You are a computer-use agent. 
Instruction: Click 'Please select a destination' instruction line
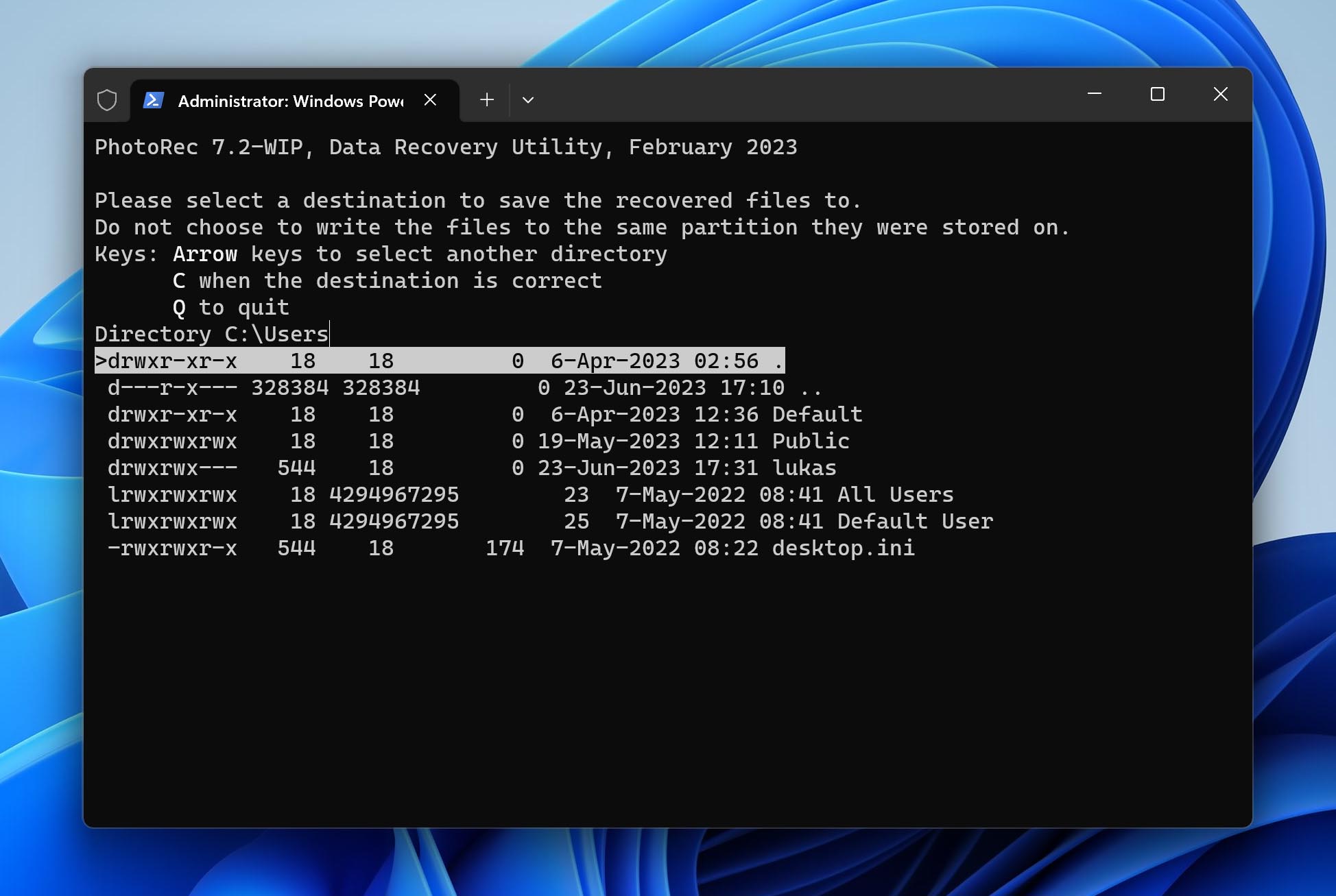click(x=478, y=200)
